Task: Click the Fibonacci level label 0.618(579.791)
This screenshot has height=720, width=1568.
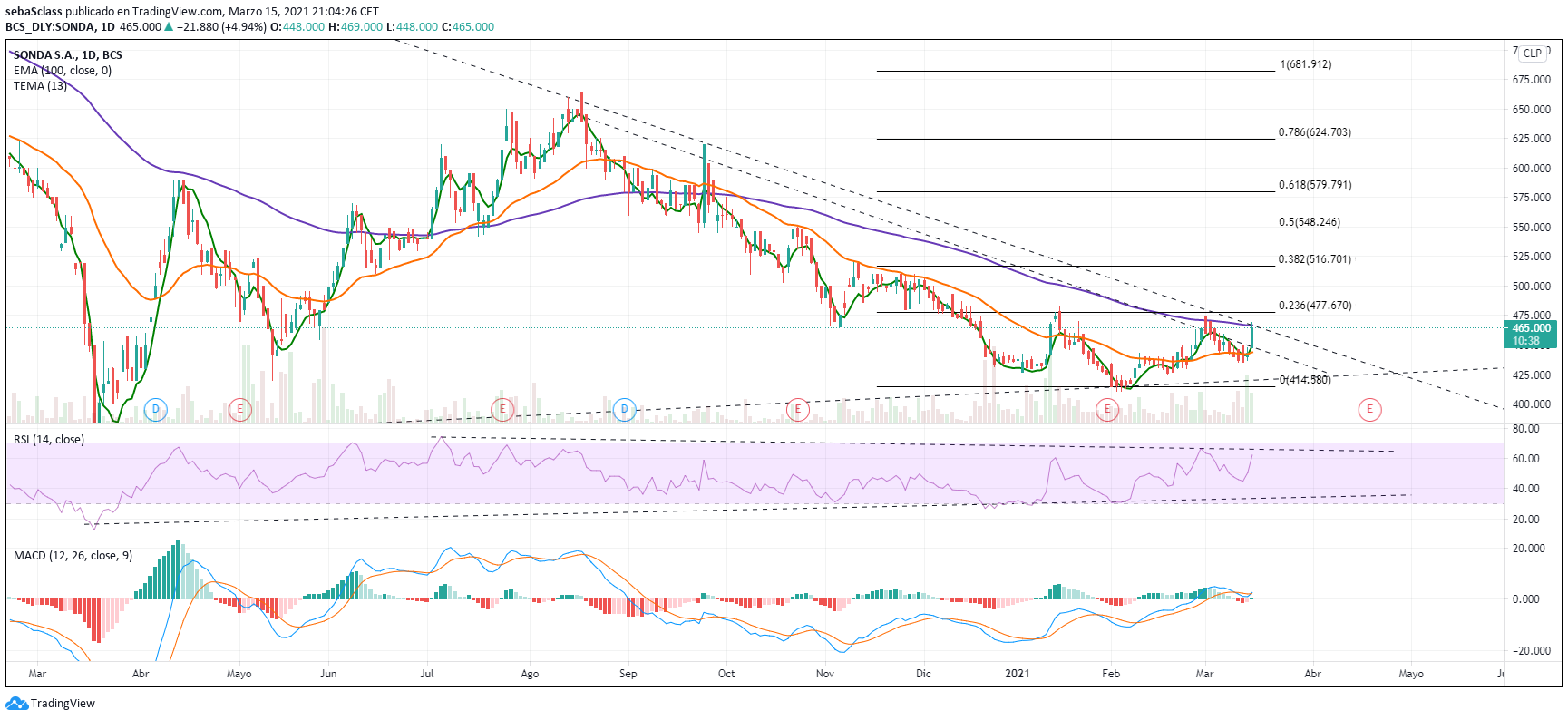Action: click(1315, 185)
